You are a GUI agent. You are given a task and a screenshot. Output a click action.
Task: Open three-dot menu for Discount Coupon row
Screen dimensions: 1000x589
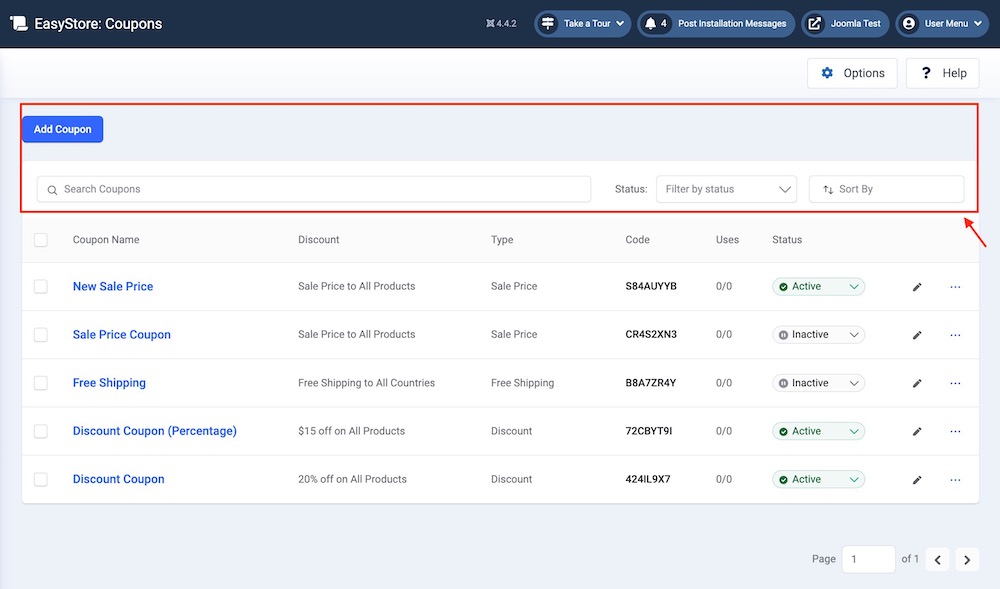click(955, 480)
